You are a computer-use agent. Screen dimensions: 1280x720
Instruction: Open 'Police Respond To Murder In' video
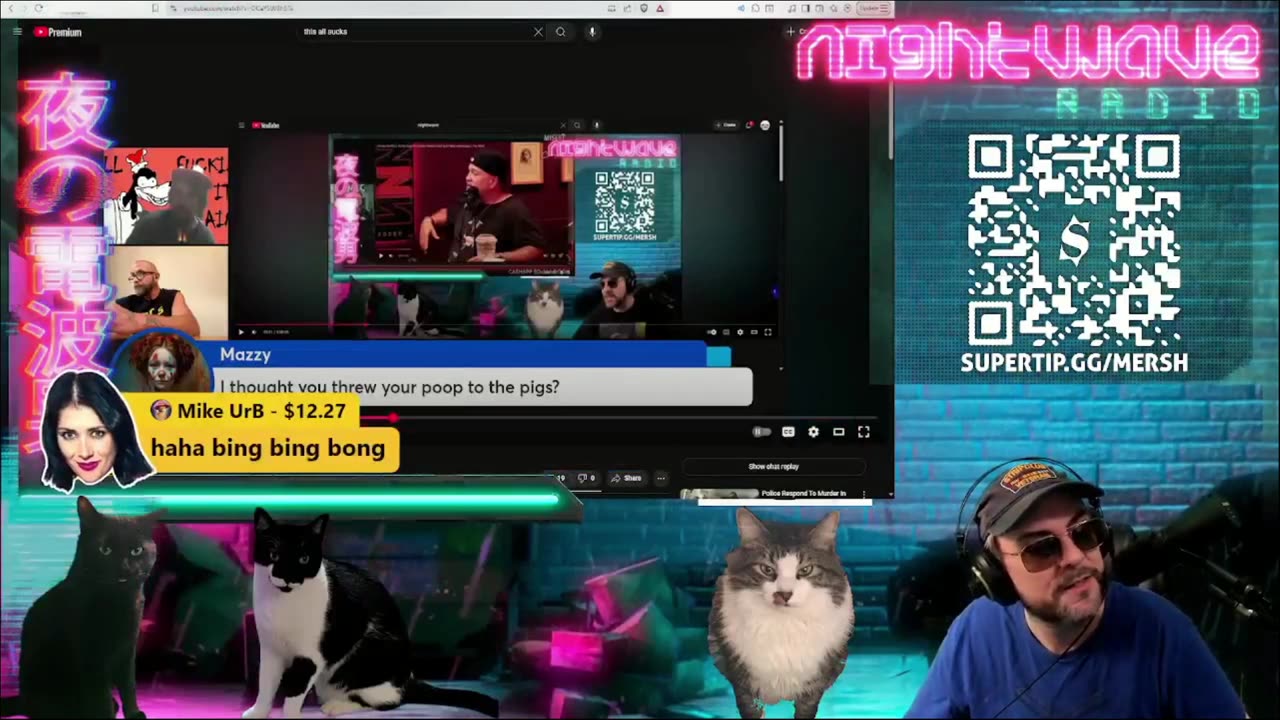click(803, 493)
